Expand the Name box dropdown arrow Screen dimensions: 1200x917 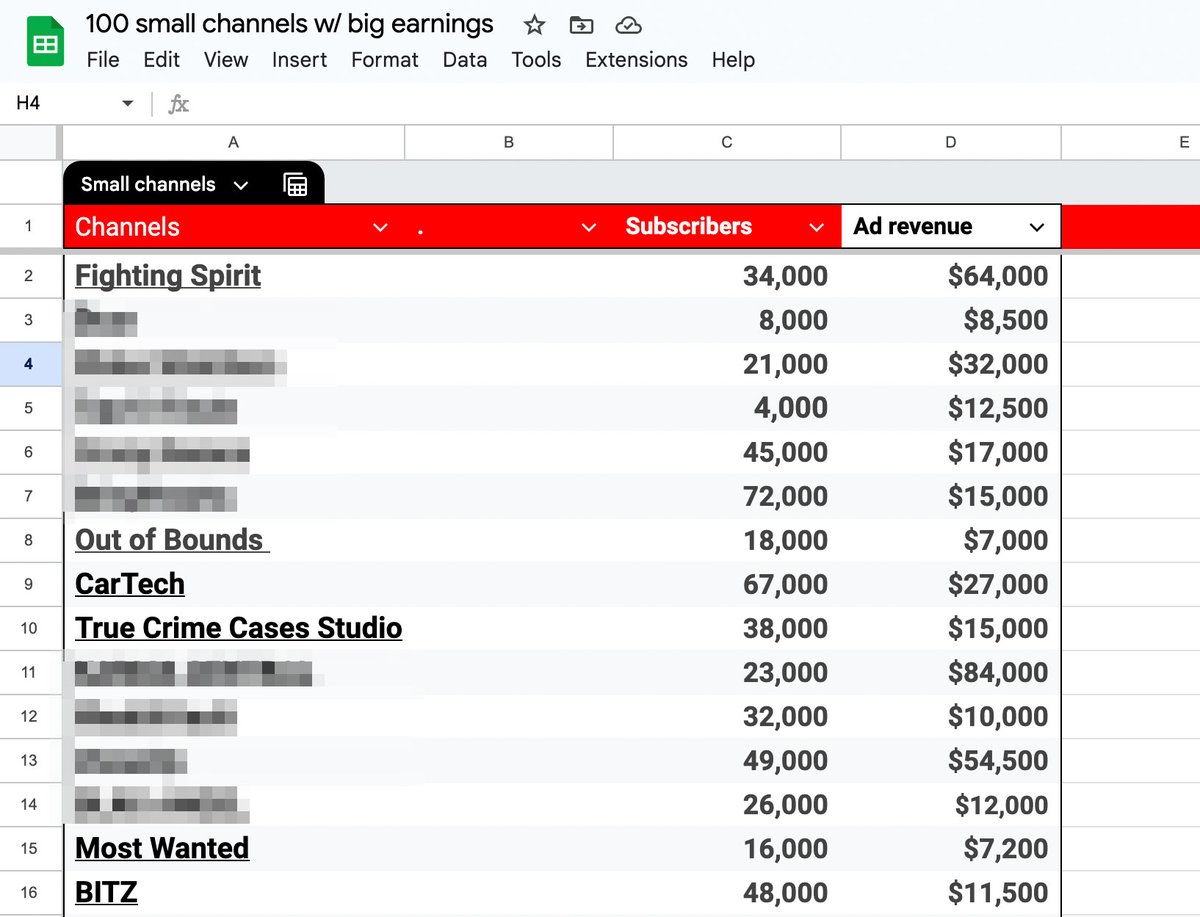127,104
